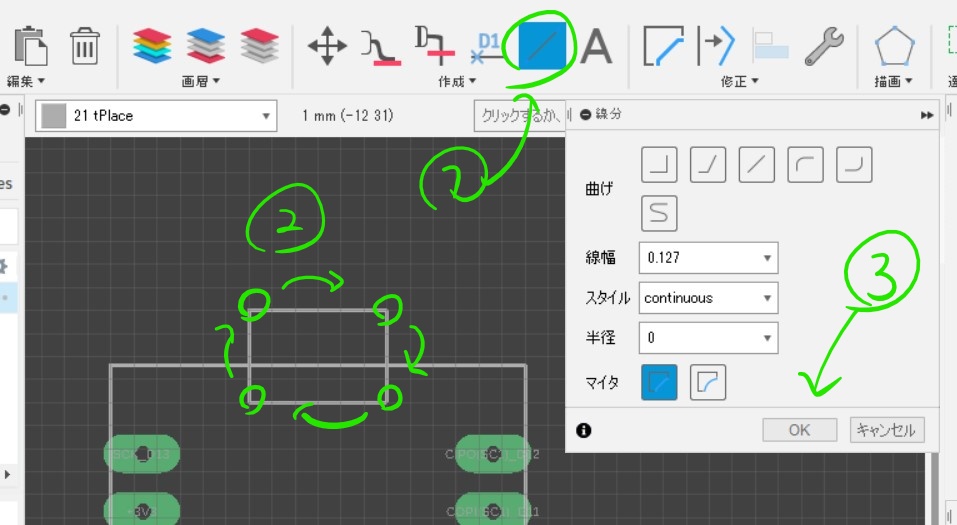This screenshot has height=525, width=957.
Task: Click the align objects icon
Action: 770,46
